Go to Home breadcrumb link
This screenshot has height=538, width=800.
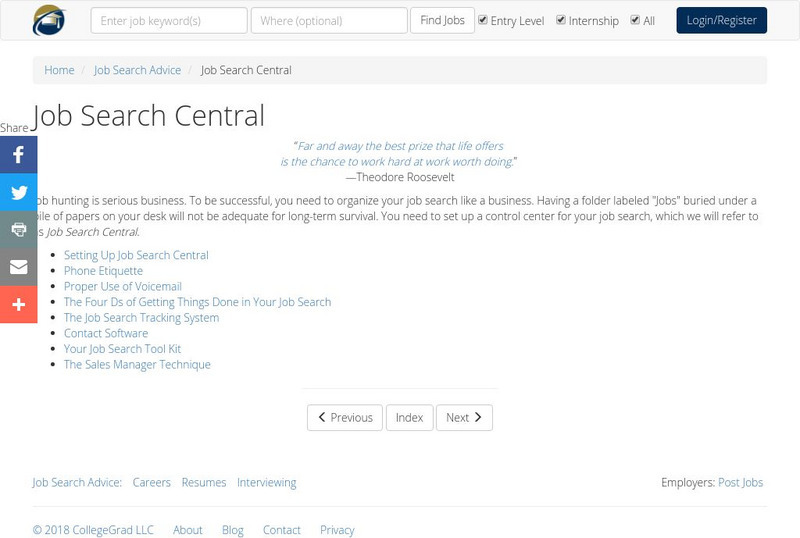click(59, 70)
